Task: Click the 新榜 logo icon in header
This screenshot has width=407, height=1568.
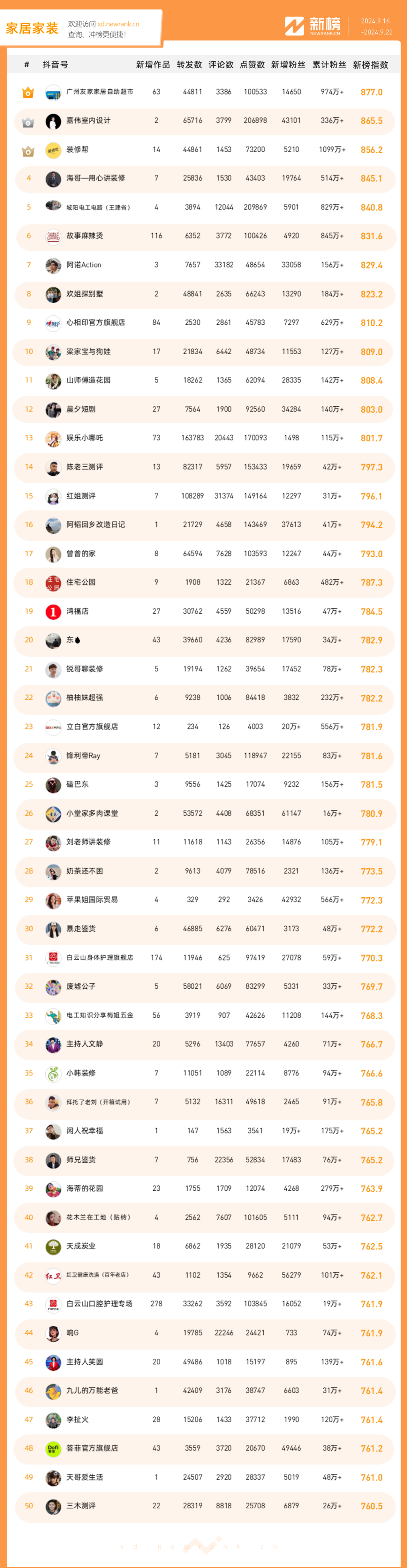Action: (x=294, y=26)
